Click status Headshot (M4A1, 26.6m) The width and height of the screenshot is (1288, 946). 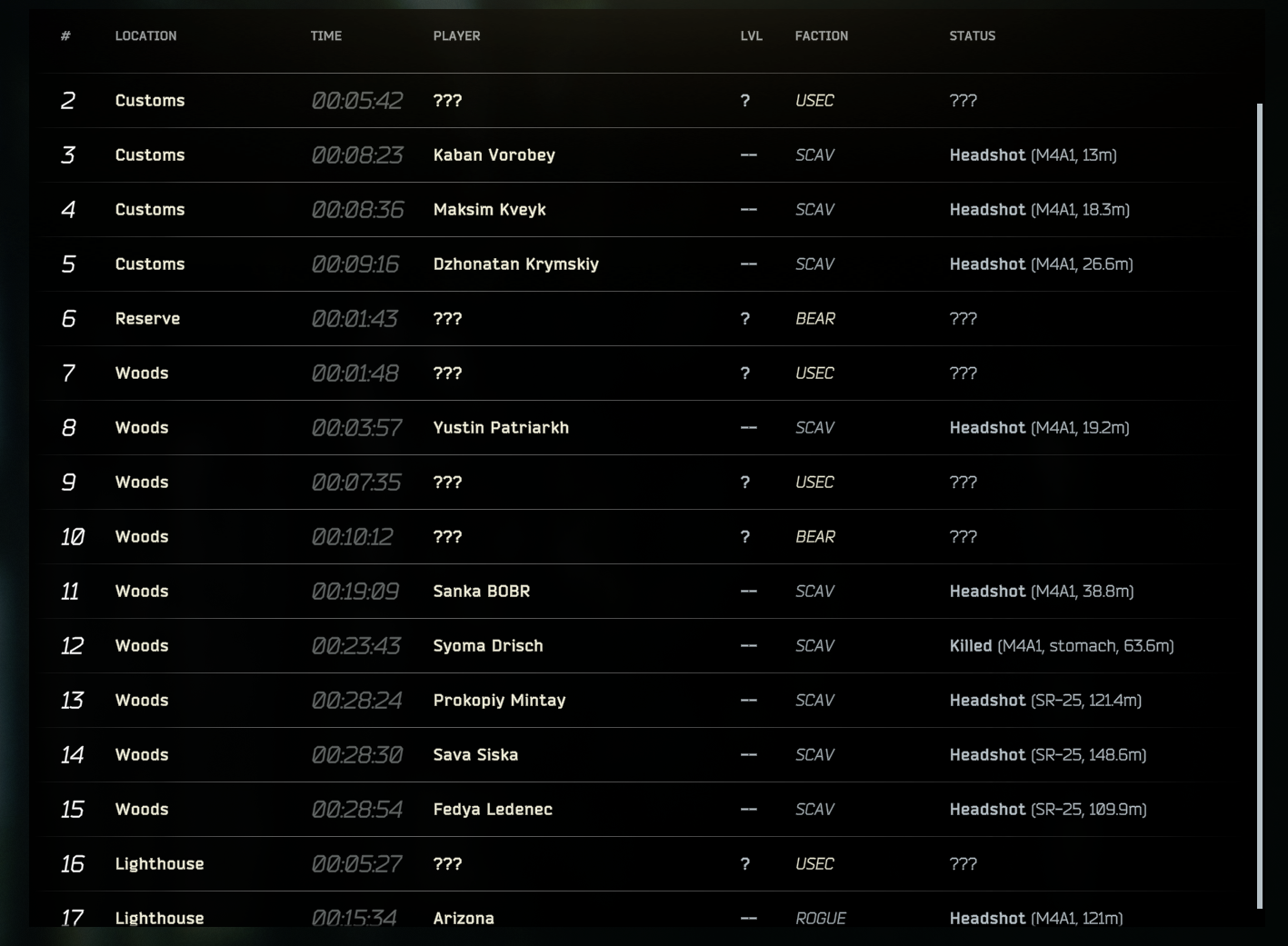pyautogui.click(x=1042, y=264)
